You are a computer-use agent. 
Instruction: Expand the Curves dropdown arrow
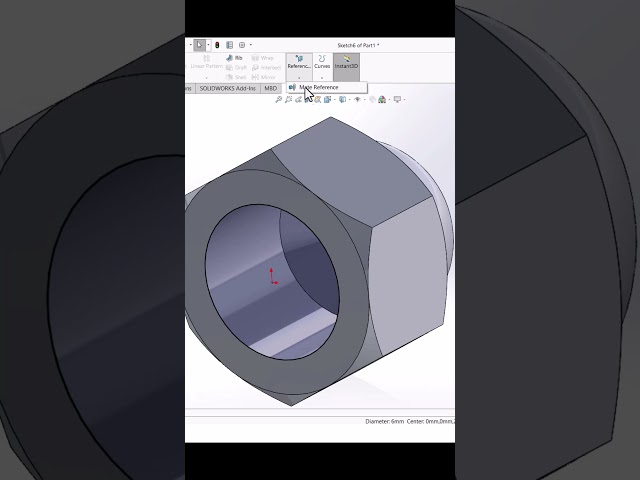pos(322,78)
